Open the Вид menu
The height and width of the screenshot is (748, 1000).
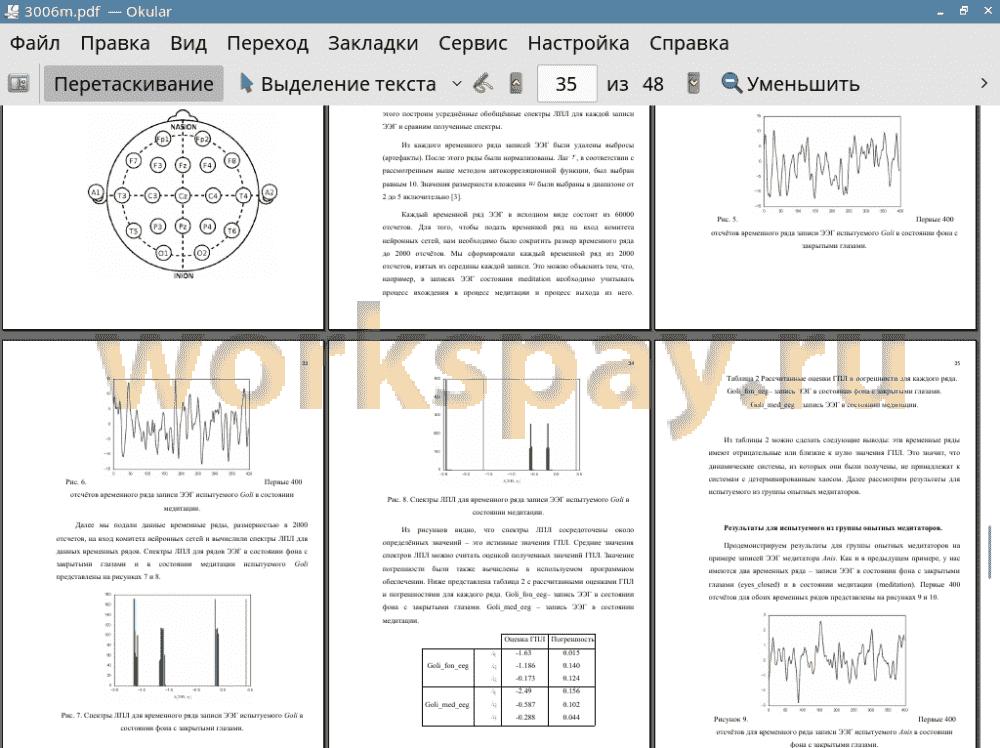click(188, 43)
